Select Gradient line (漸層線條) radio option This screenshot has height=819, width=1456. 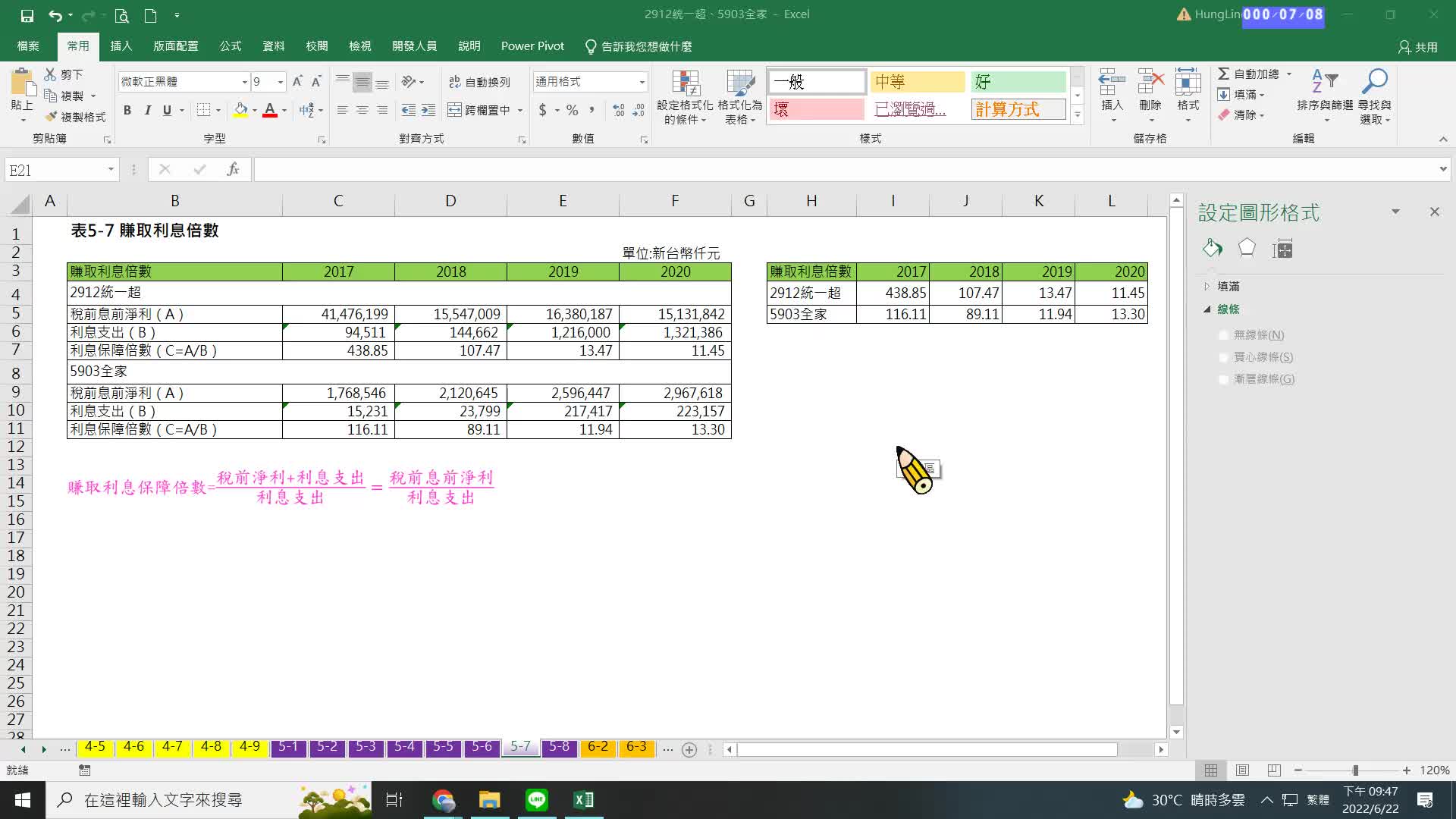click(x=1224, y=379)
